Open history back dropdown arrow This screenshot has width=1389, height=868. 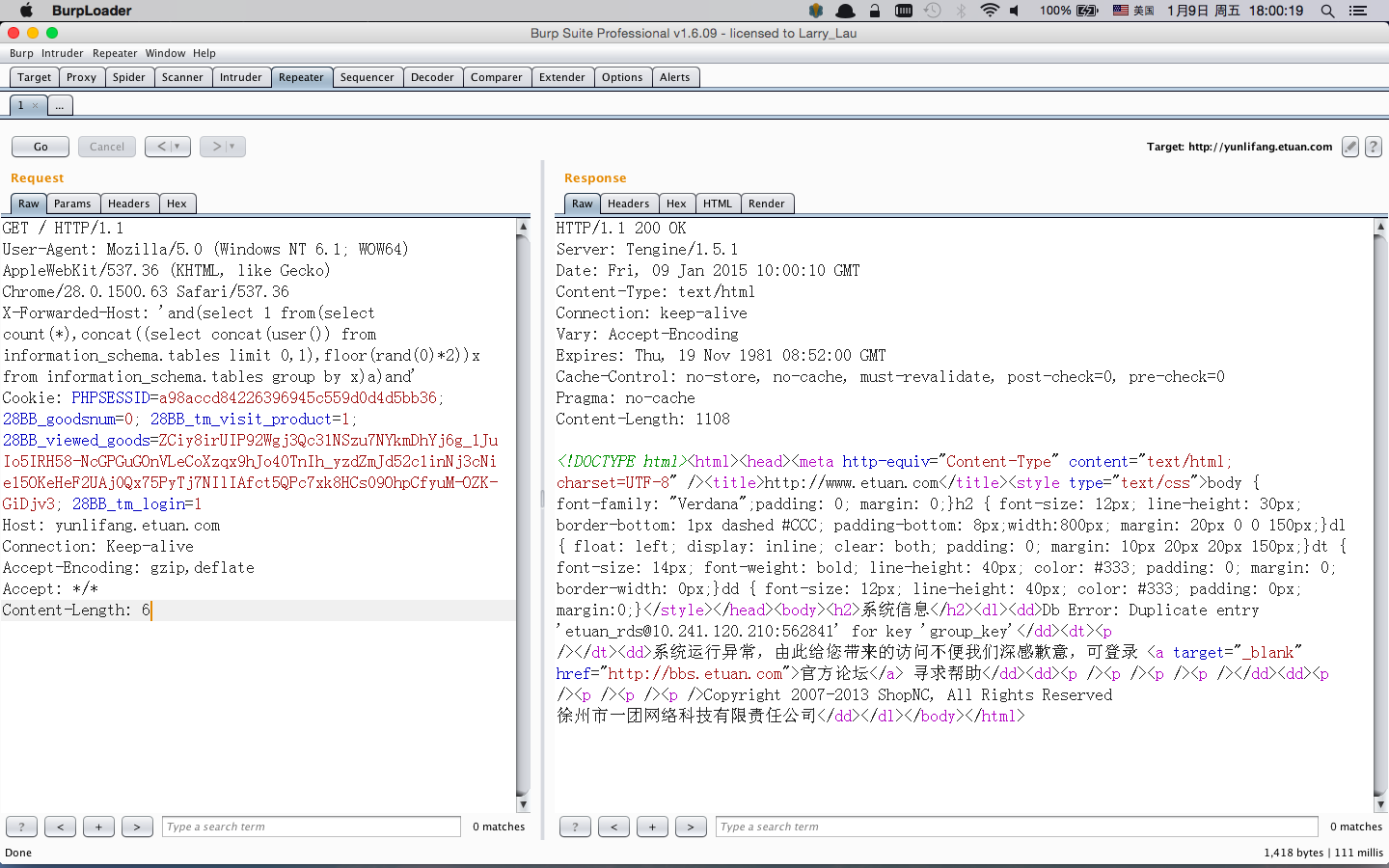click(x=177, y=147)
